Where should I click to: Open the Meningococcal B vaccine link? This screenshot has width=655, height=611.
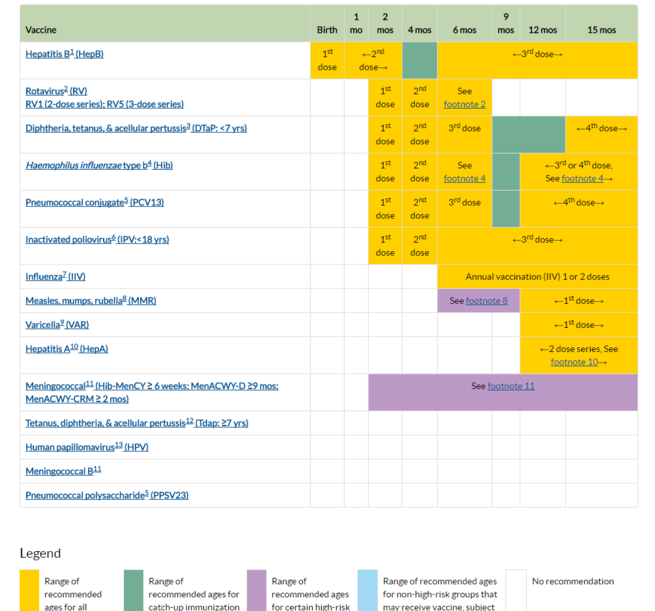click(63, 471)
